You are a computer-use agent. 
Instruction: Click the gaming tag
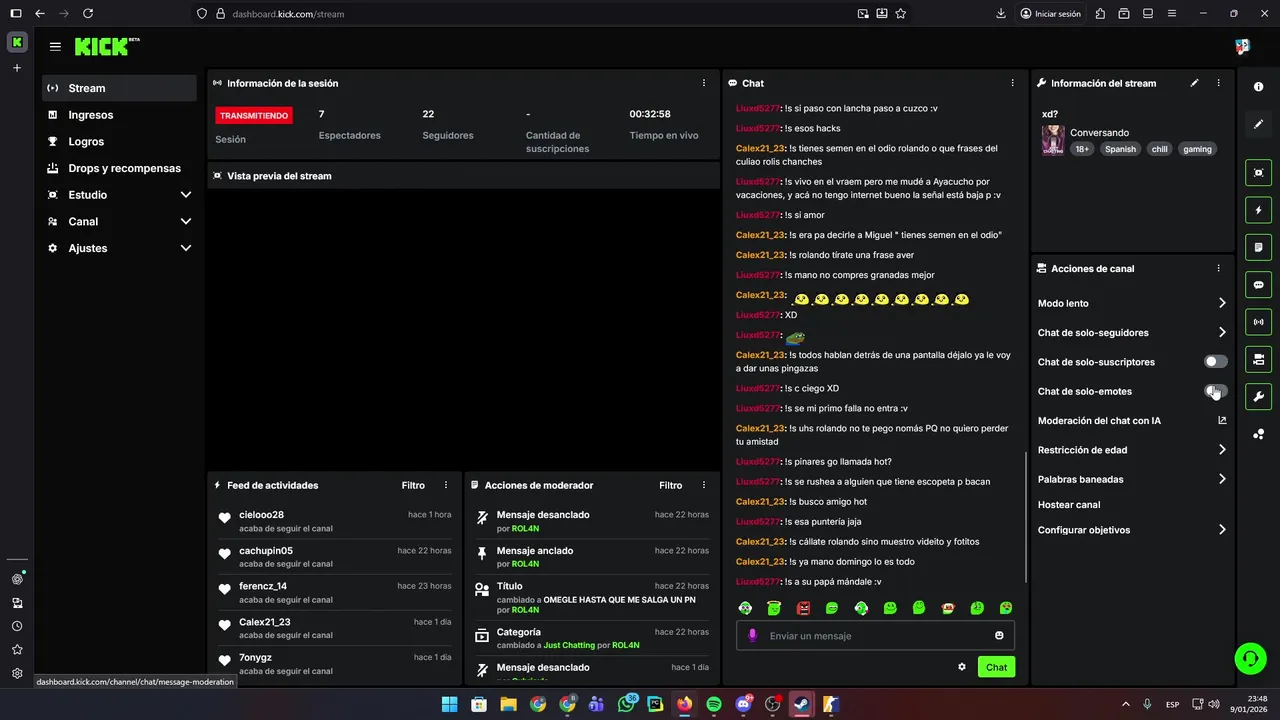coord(1197,149)
